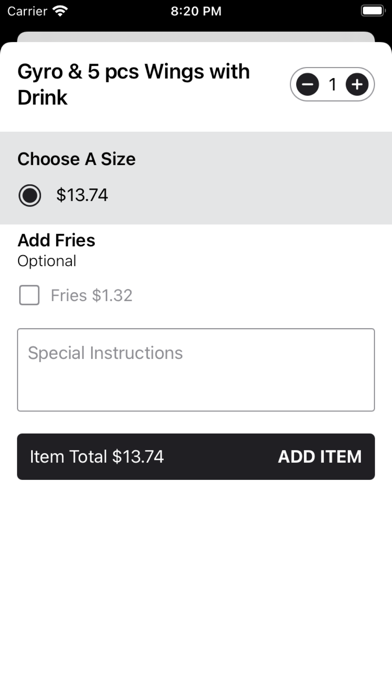Viewport: 392px width, 696px height.
Task: Tap the Carrier text in status bar
Action: pos(27,11)
